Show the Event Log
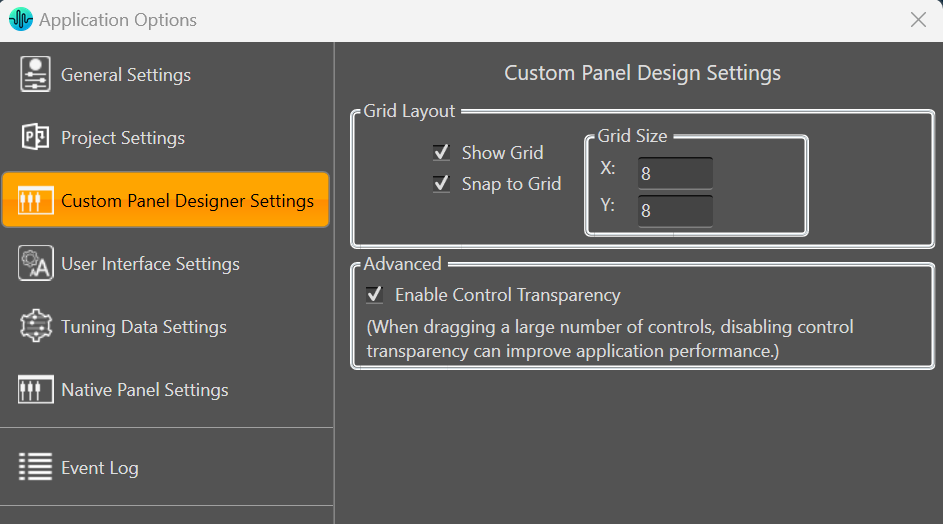 click(x=100, y=468)
